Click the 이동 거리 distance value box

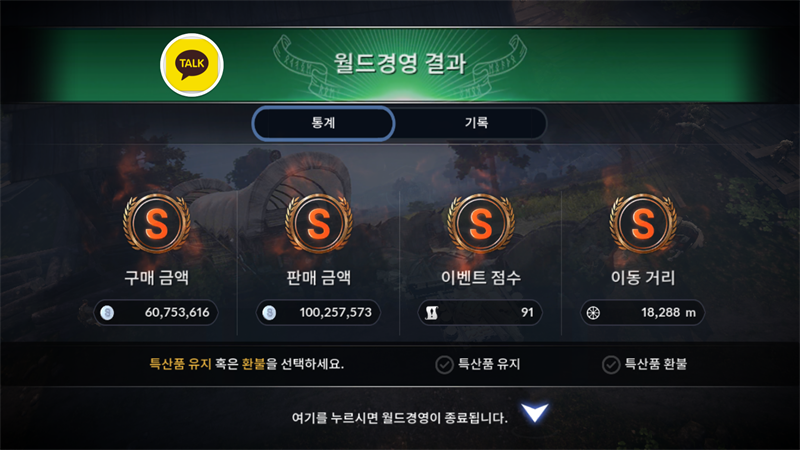(x=642, y=313)
